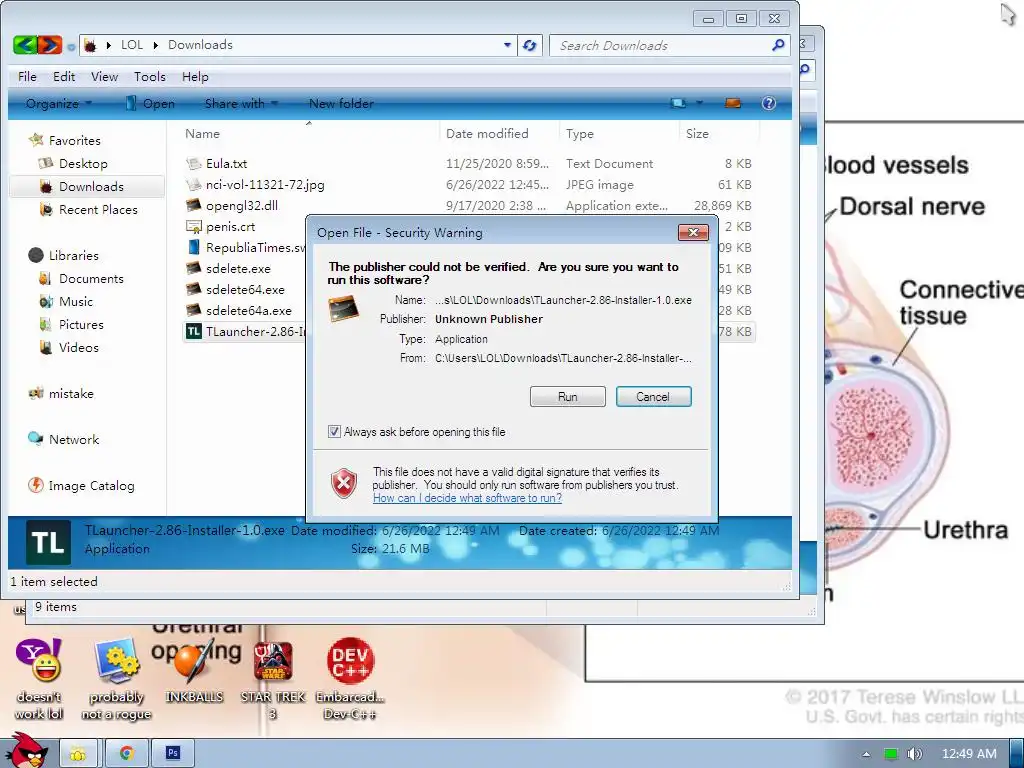Click the Angry Birds start button
Image resolution: width=1024 pixels, height=768 pixels.
click(26, 751)
